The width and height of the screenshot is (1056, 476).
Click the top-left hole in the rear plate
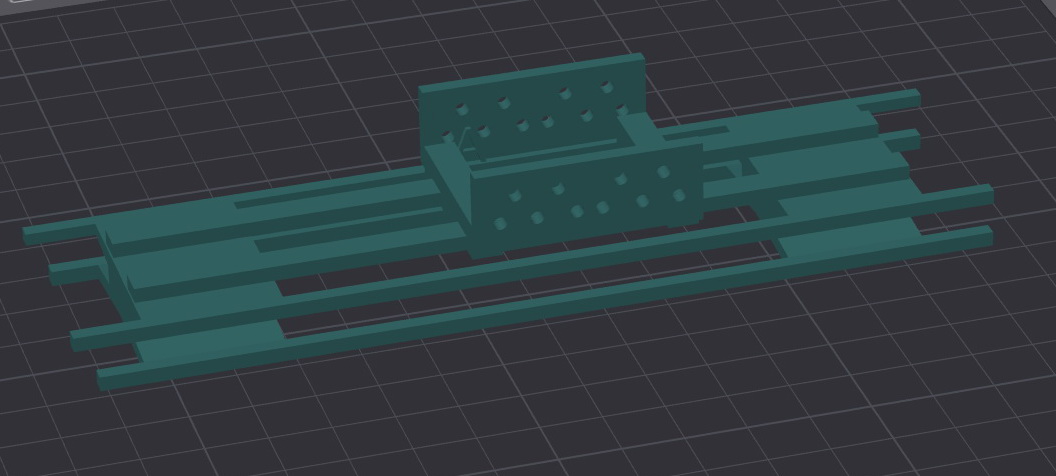[x=461, y=111]
